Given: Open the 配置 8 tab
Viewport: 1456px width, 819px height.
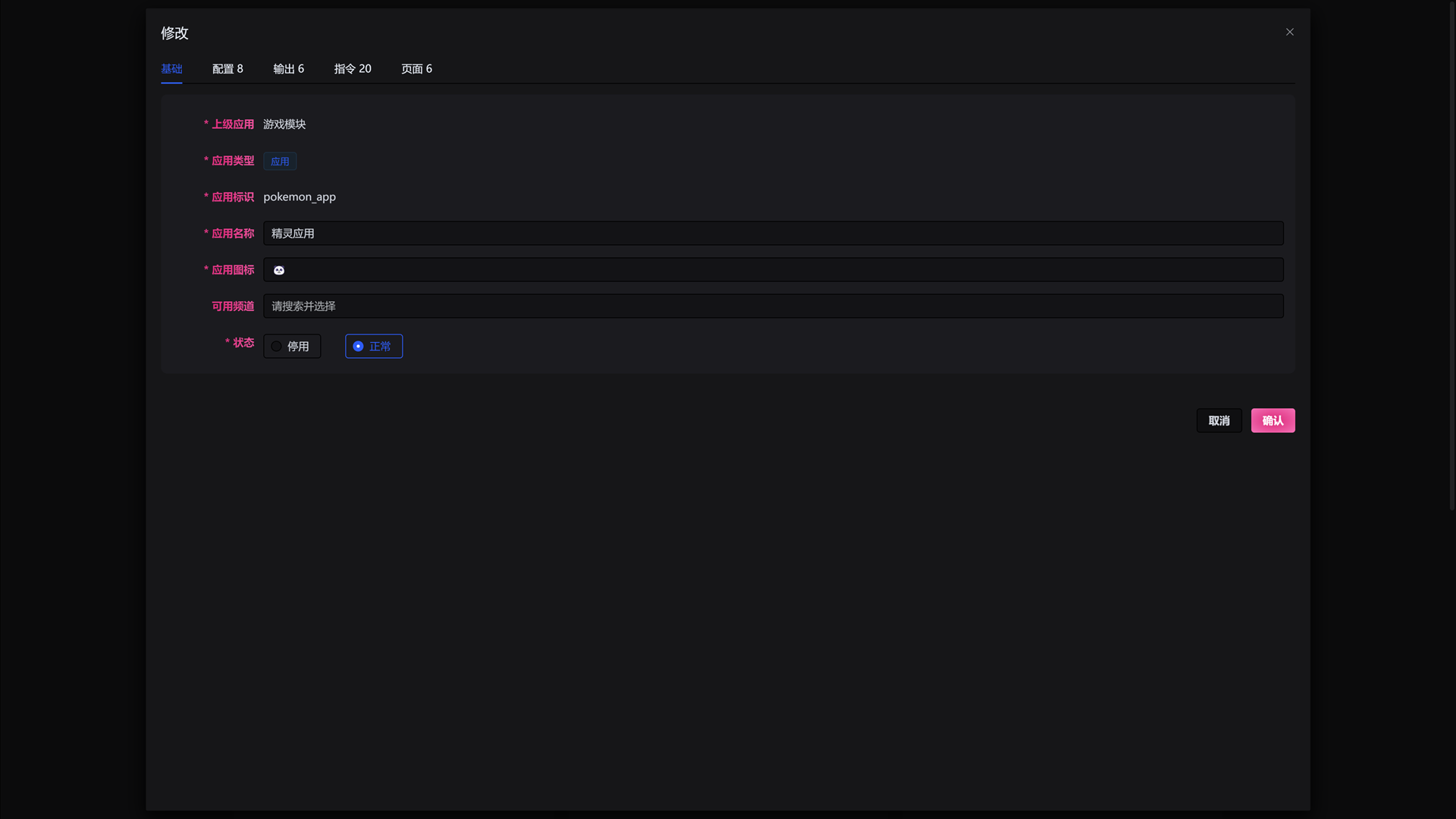Looking at the screenshot, I should coord(227,69).
